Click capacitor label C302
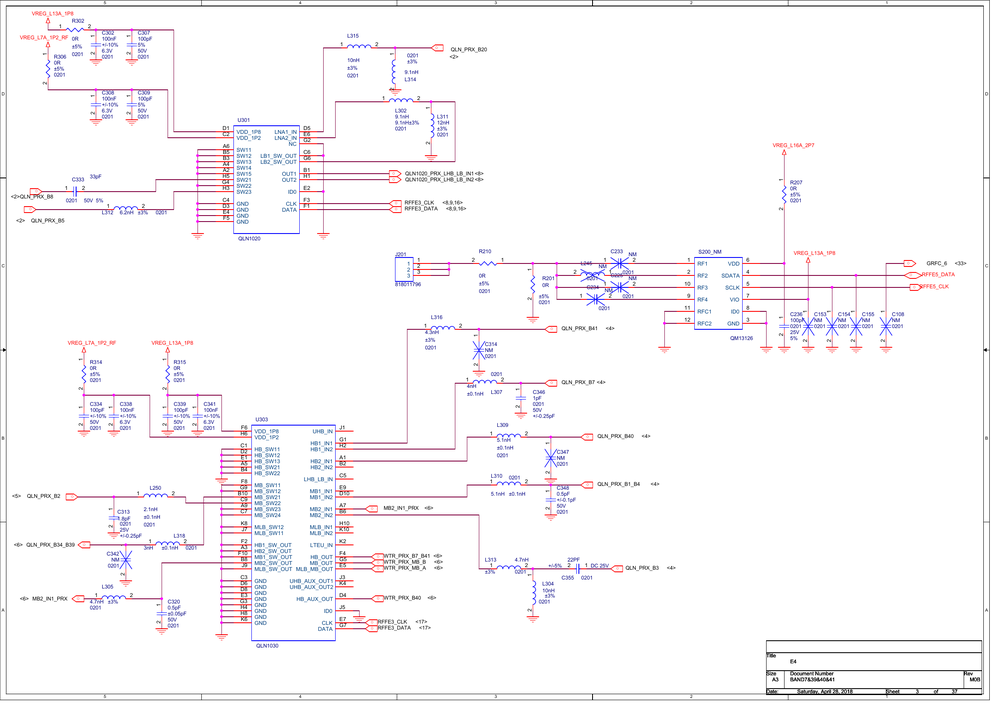The width and height of the screenshot is (1000, 707). [108, 33]
